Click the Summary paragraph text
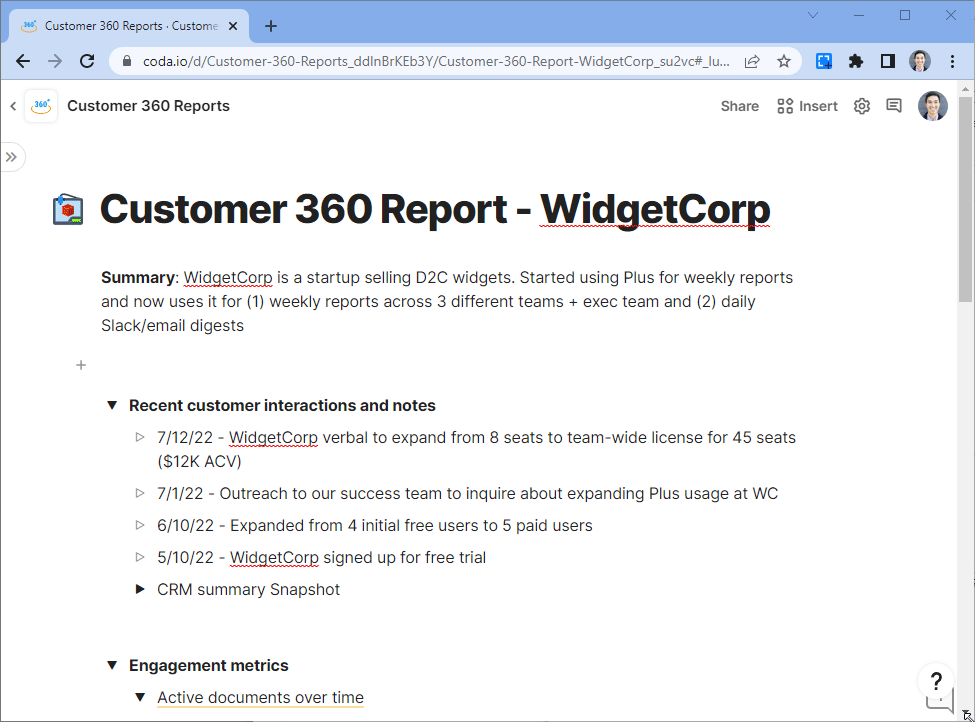The height and width of the screenshot is (722, 975). (447, 302)
